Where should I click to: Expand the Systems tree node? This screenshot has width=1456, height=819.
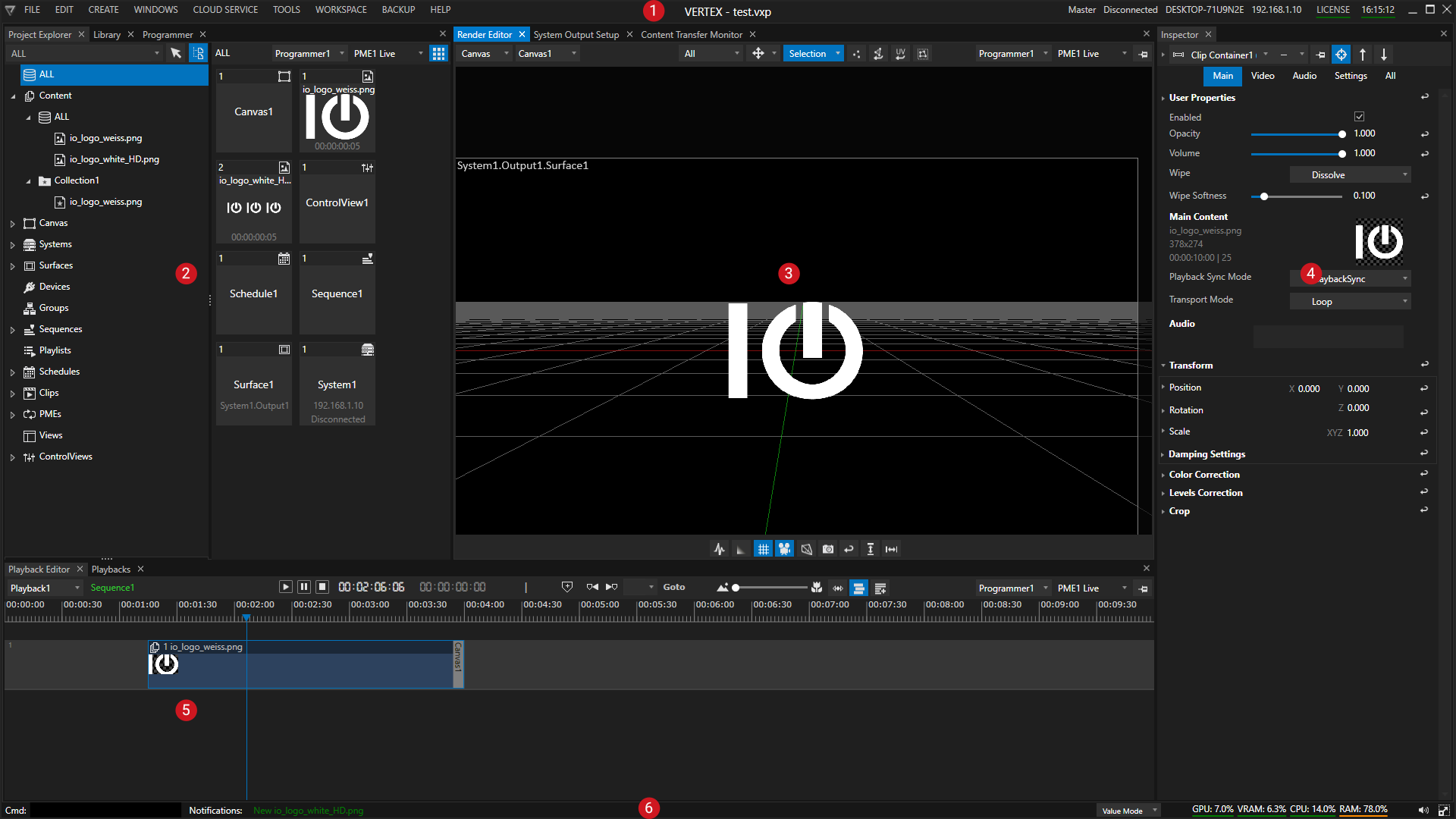point(13,245)
